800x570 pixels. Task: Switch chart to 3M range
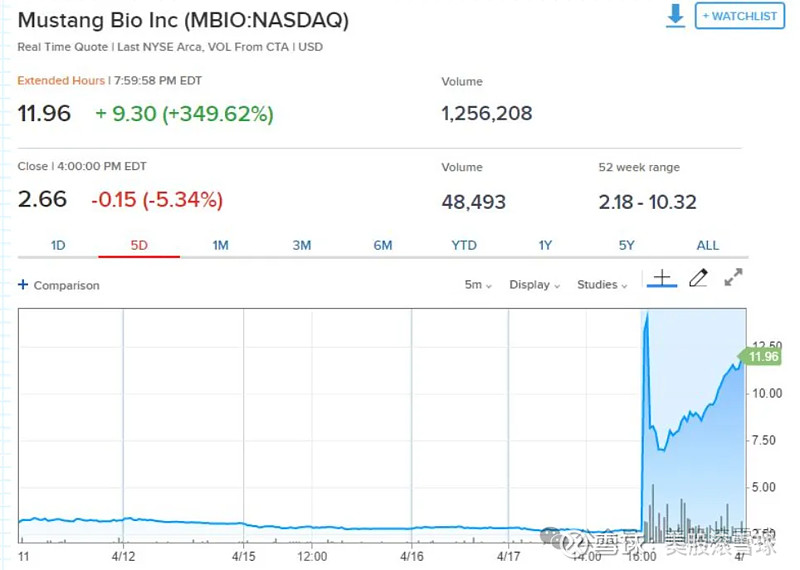click(302, 245)
